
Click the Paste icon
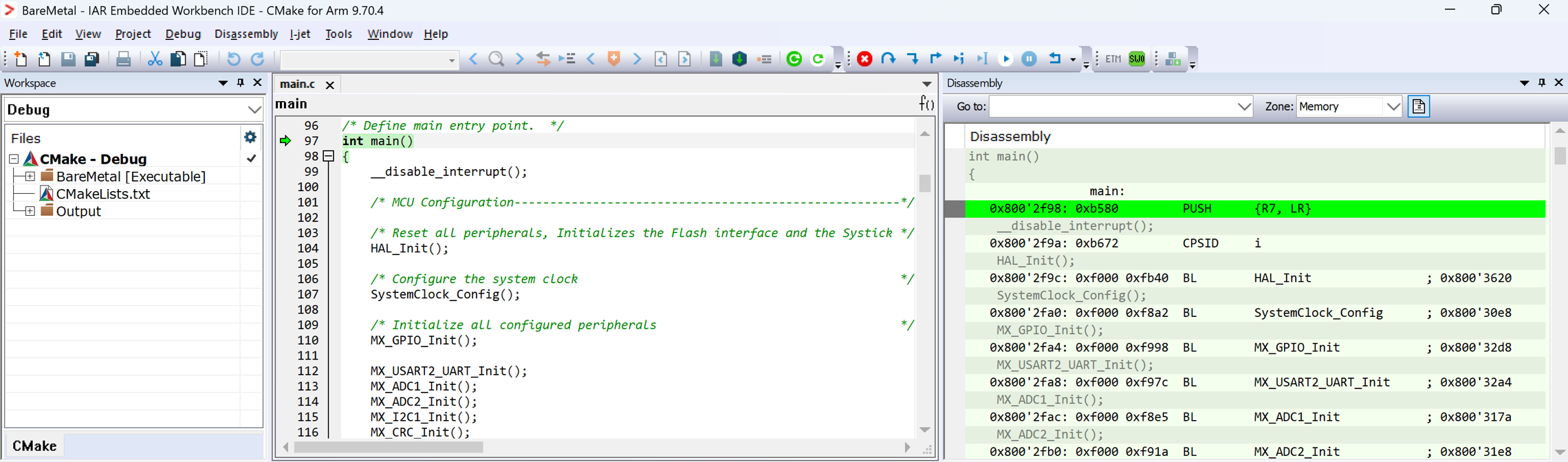tap(202, 59)
